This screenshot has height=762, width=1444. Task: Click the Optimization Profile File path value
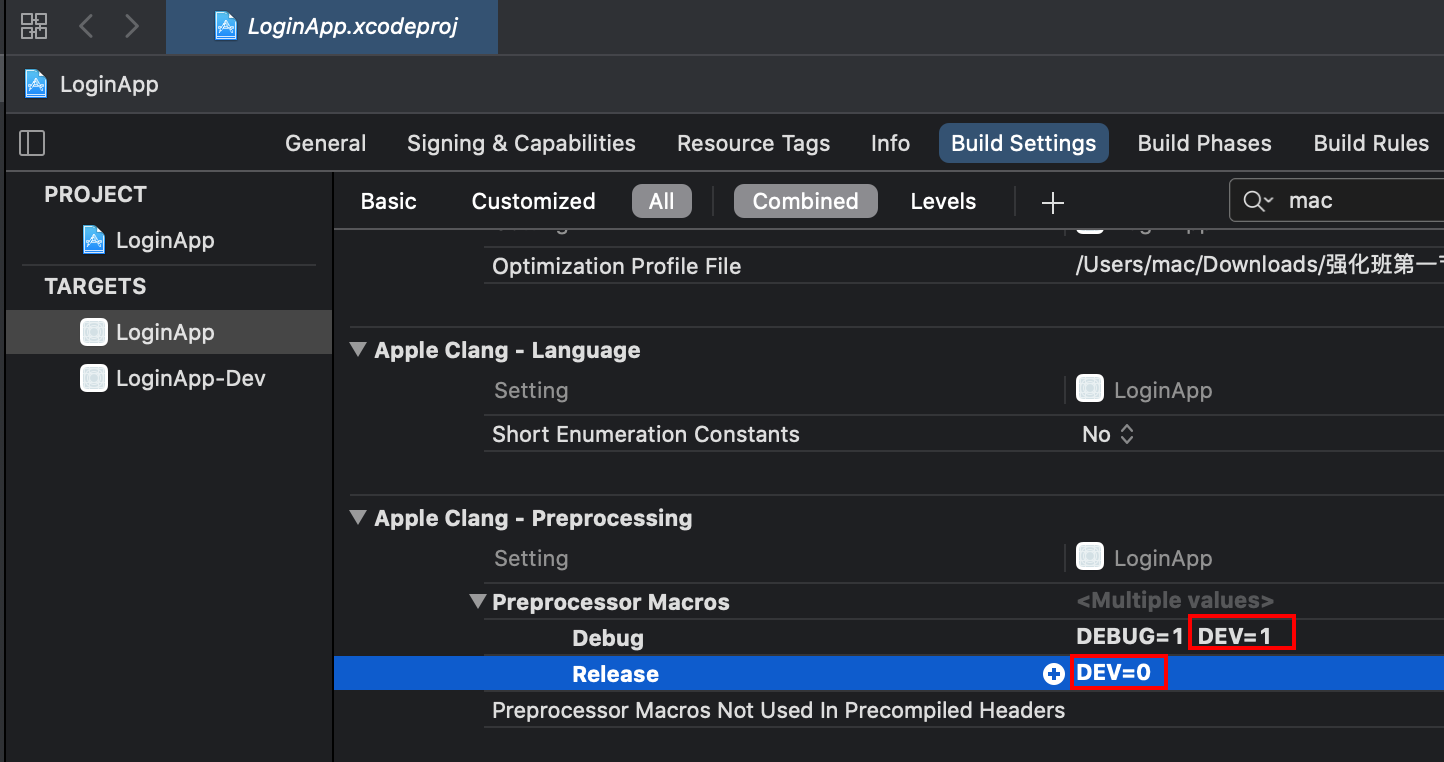pyautogui.click(x=1259, y=265)
